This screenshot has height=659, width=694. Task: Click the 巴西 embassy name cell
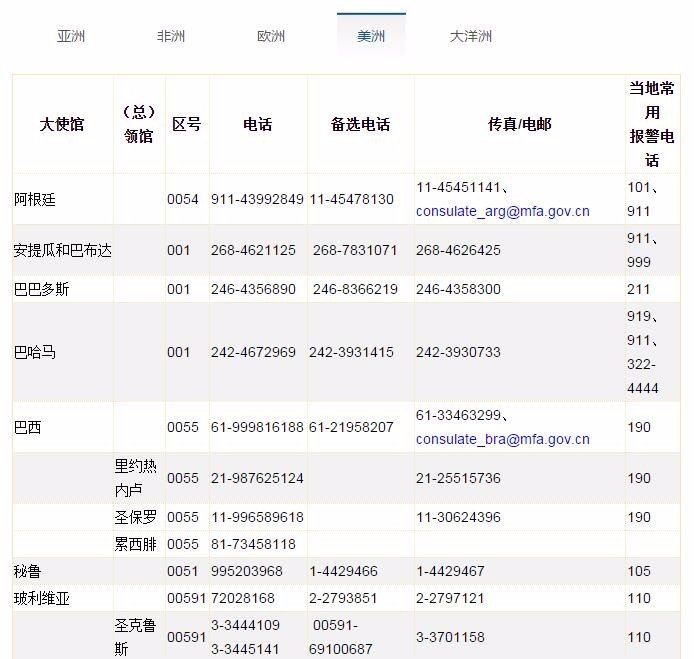pos(28,427)
